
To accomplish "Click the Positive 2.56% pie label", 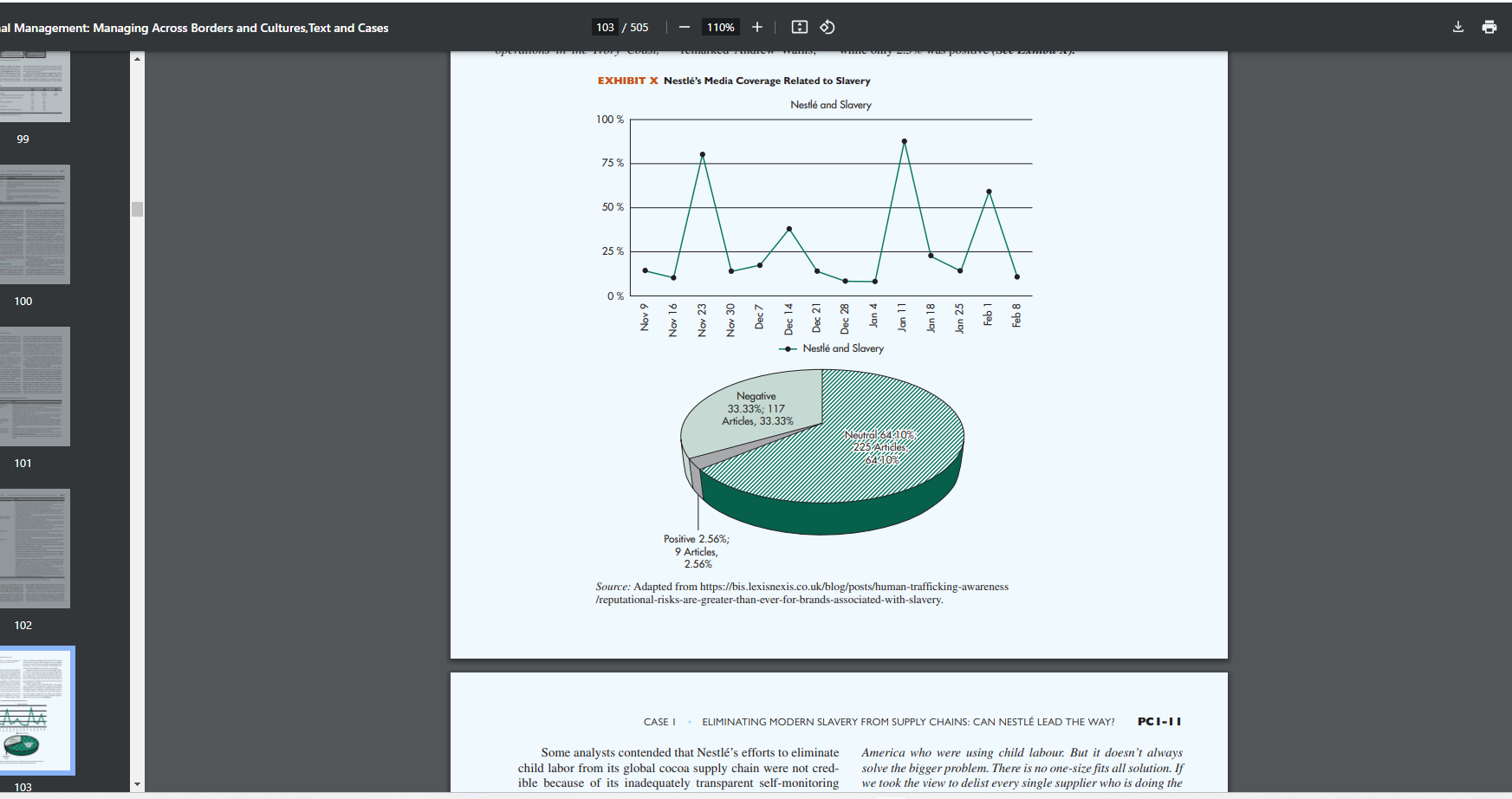I will coord(697,551).
